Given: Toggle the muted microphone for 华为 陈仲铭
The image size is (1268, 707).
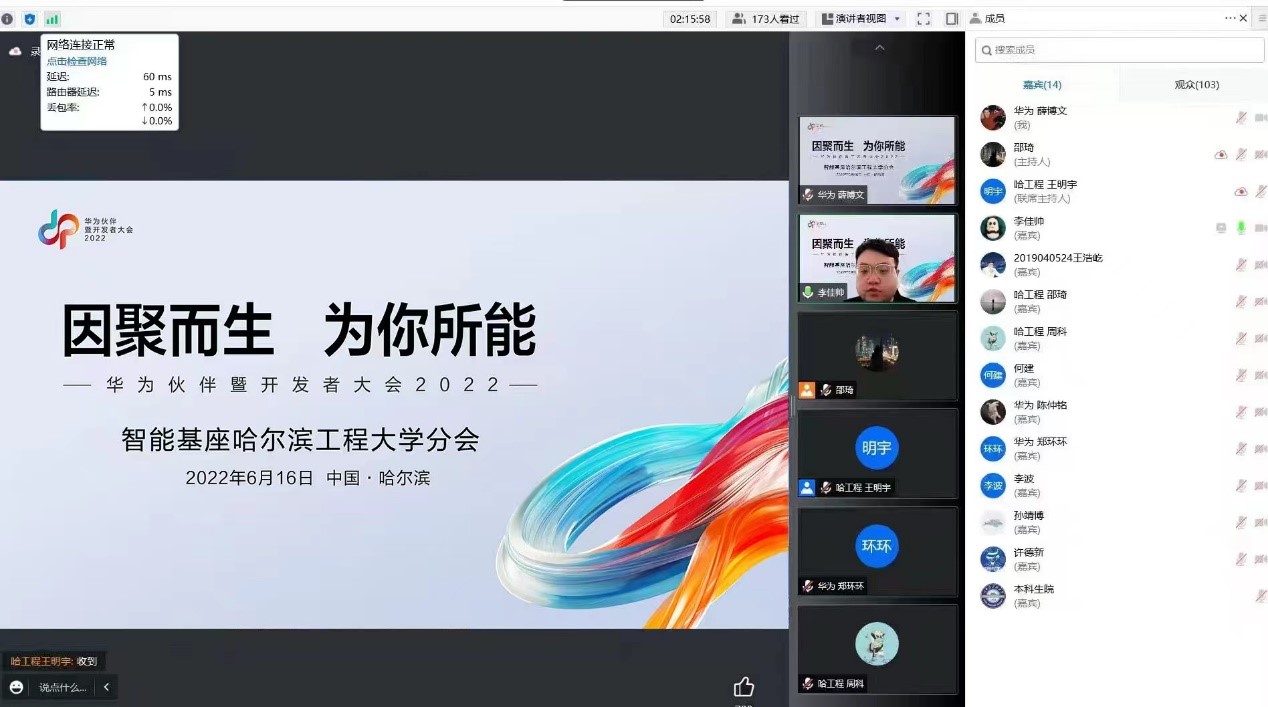Looking at the screenshot, I should (1241, 412).
